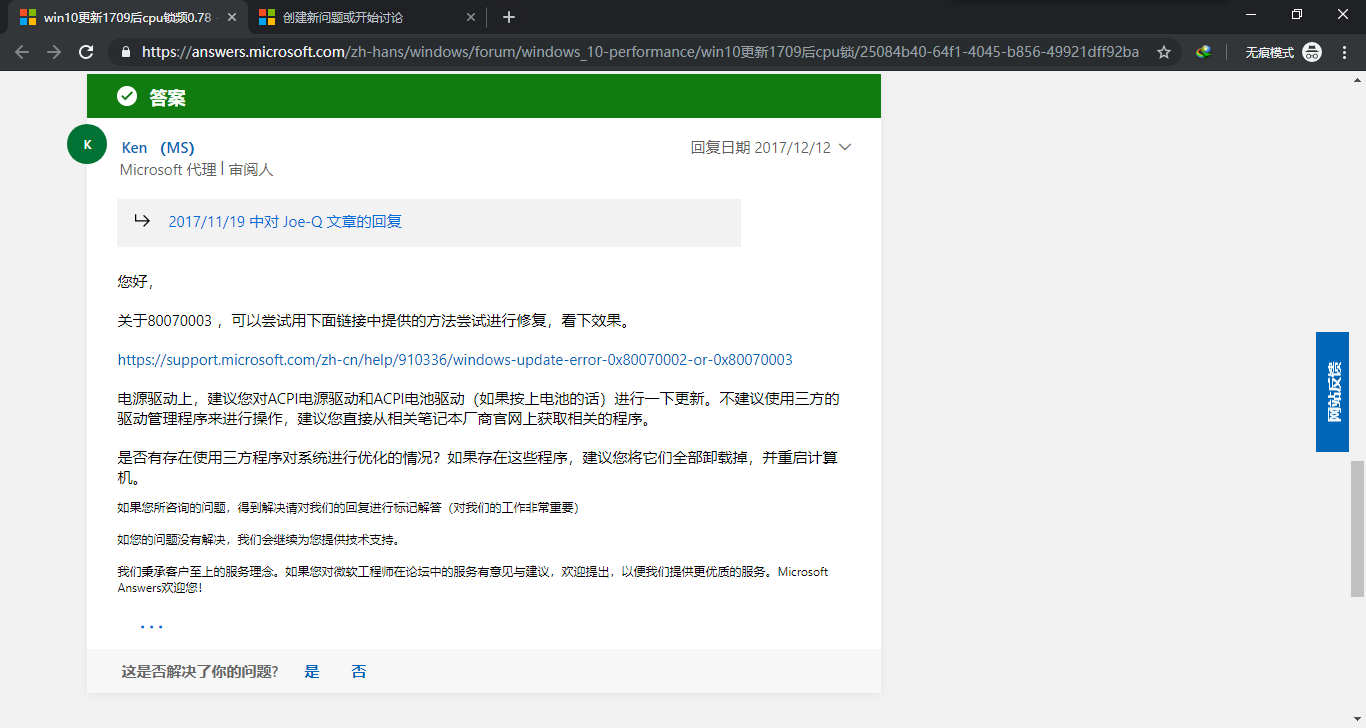This screenshot has height=728, width=1366.
Task: Click the line starting 关于80070003
Action: coord(375,321)
